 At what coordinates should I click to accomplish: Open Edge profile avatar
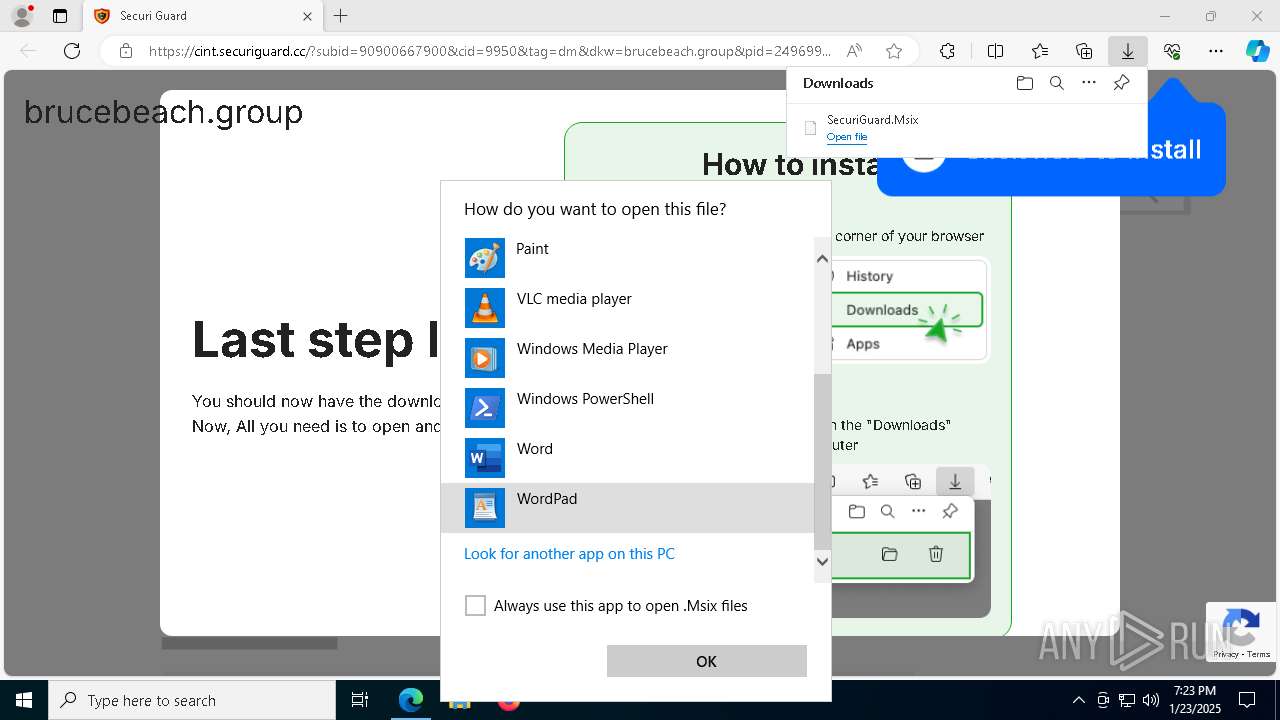pos(22,16)
